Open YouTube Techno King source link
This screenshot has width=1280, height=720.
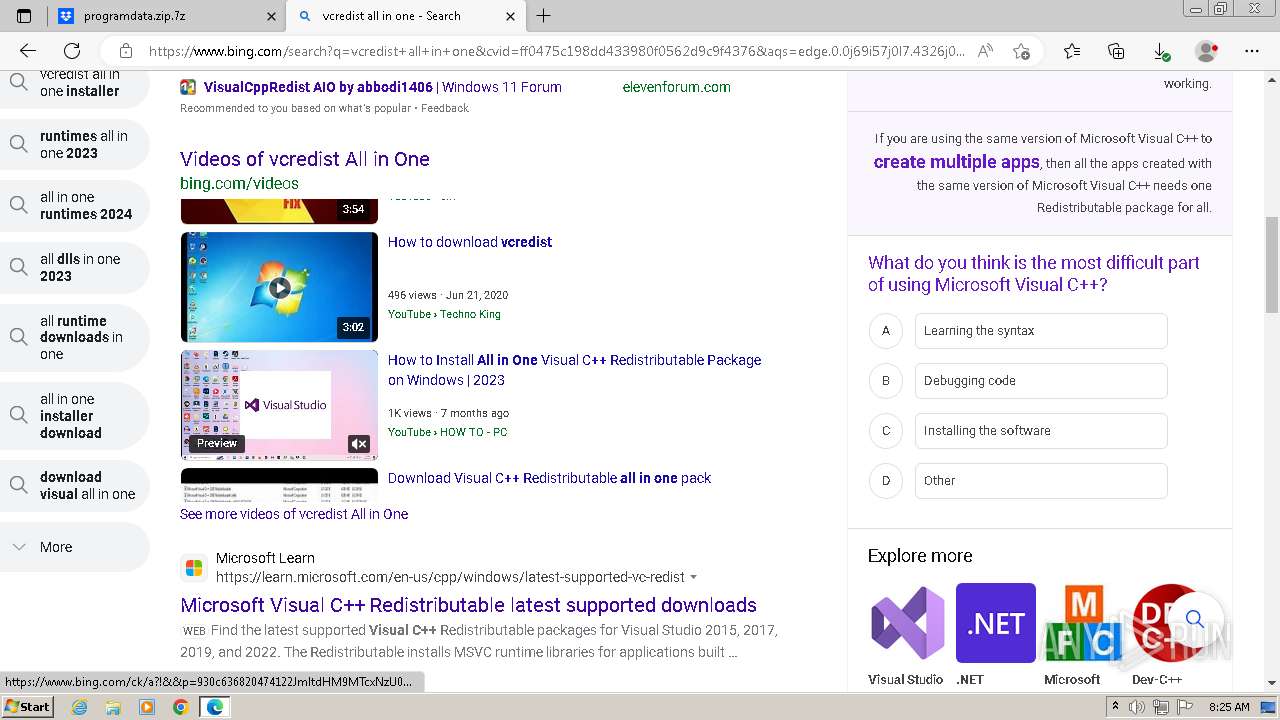click(x=444, y=314)
